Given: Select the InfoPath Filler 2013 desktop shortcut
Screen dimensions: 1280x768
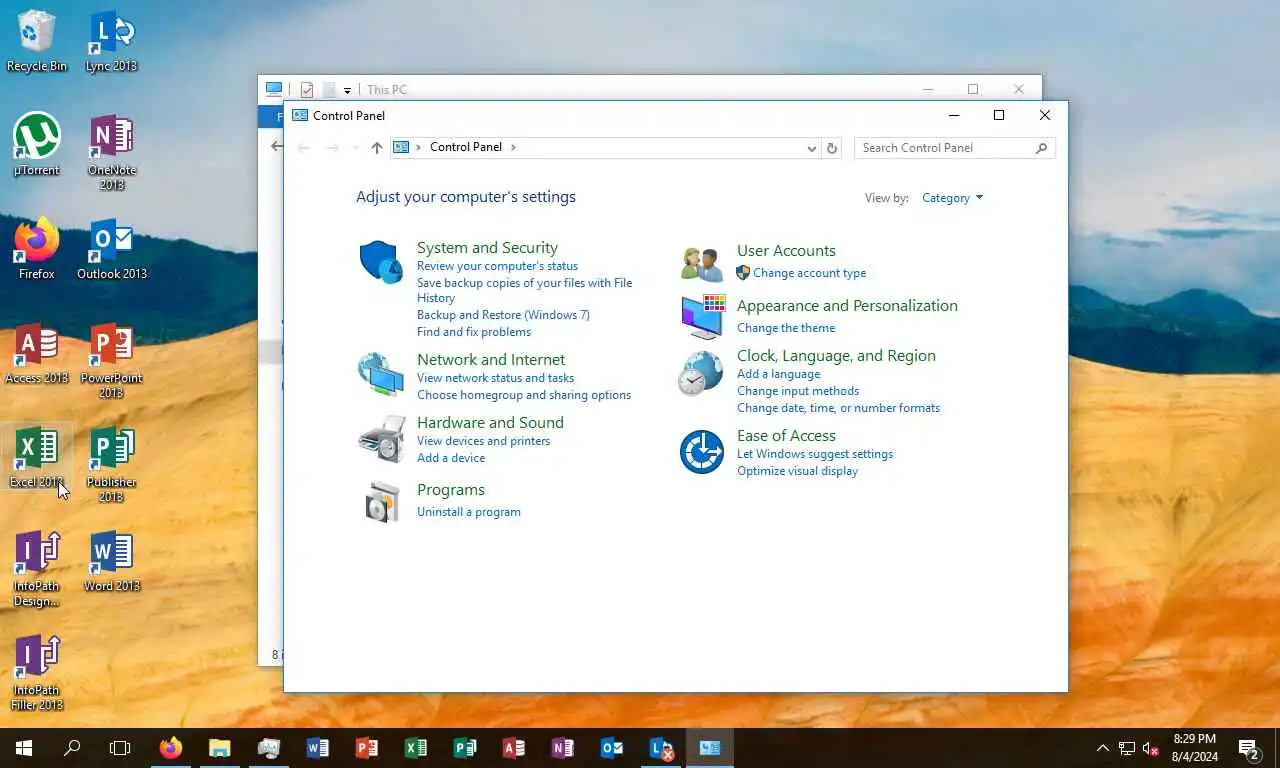Looking at the screenshot, I should [37, 672].
